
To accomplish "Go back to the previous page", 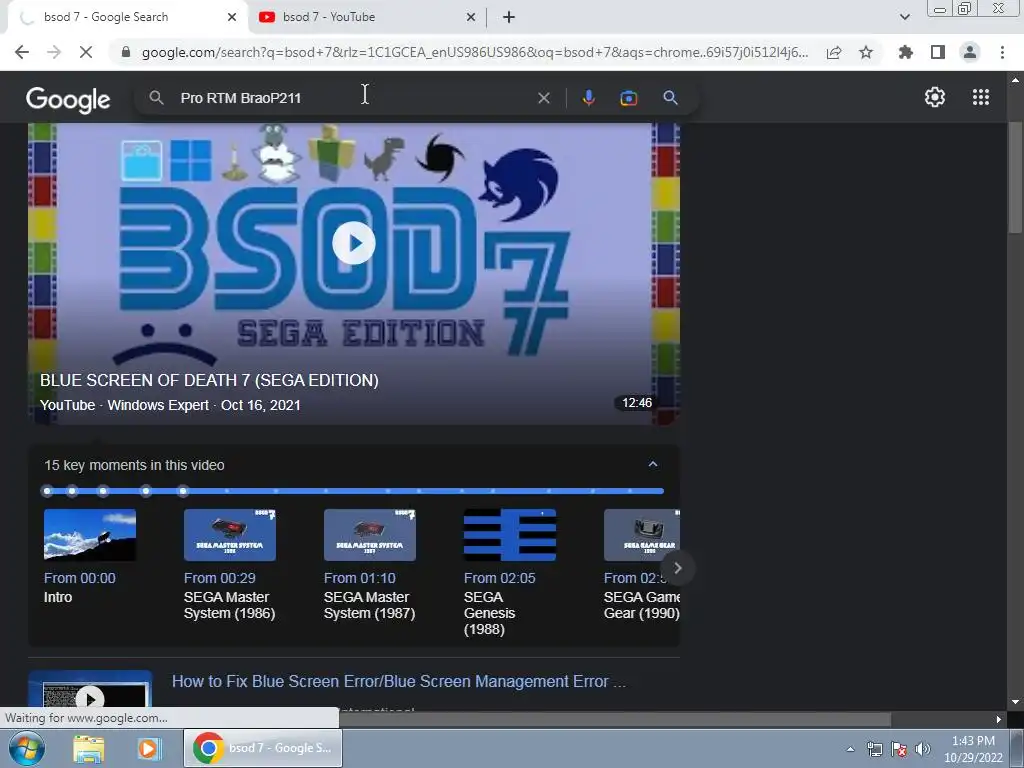I will 22,52.
